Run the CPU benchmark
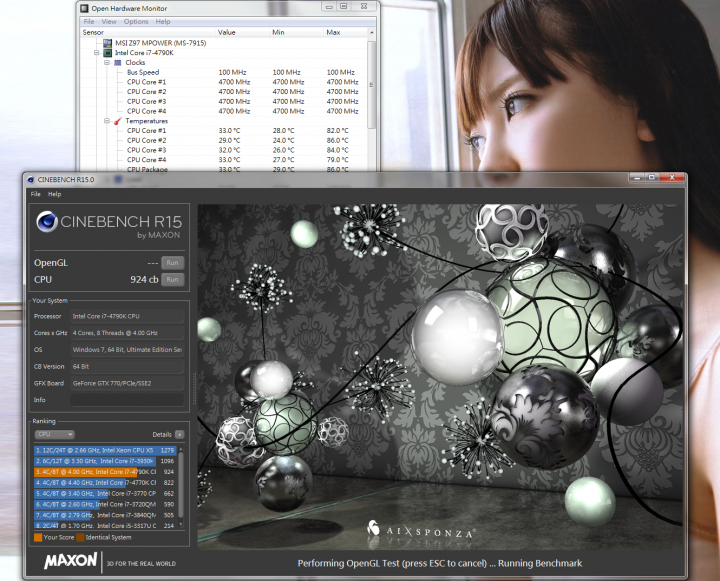The image size is (720, 581). click(173, 279)
